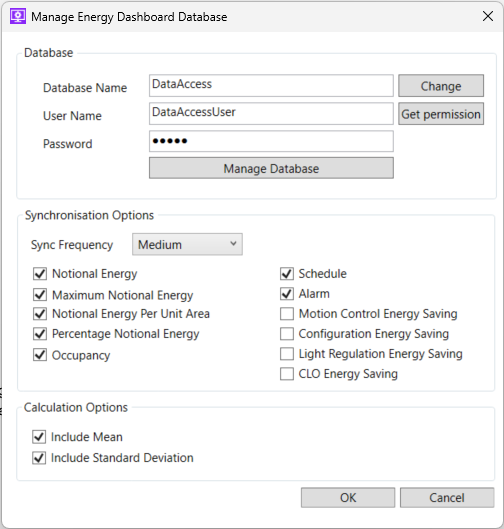The width and height of the screenshot is (504, 529).
Task: Focus the Password field
Action: pos(271,141)
